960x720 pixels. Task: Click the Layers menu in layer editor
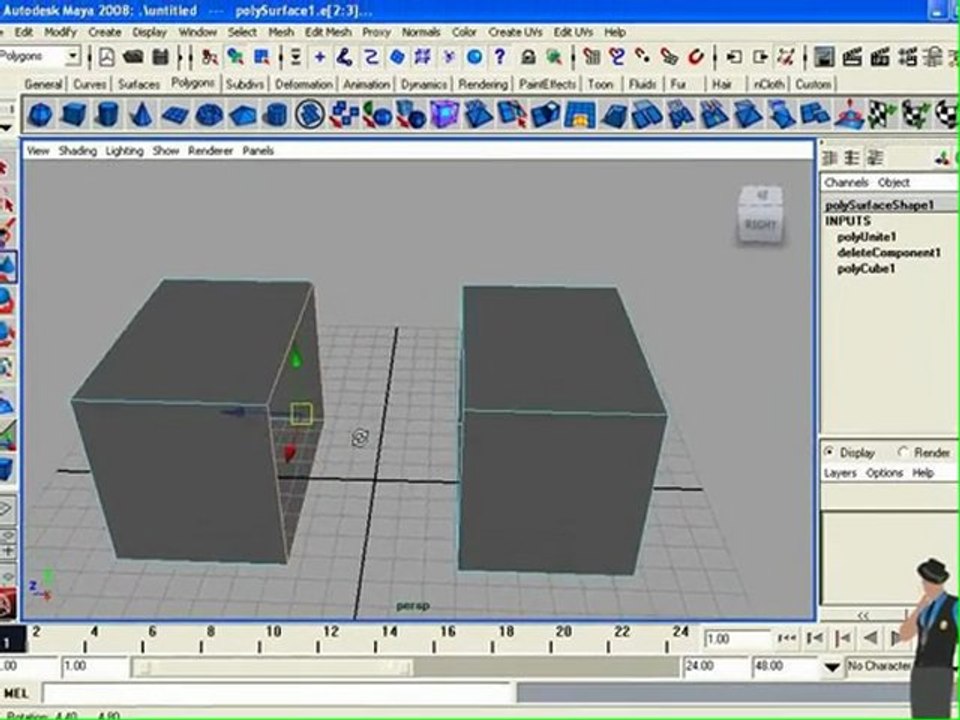point(840,473)
